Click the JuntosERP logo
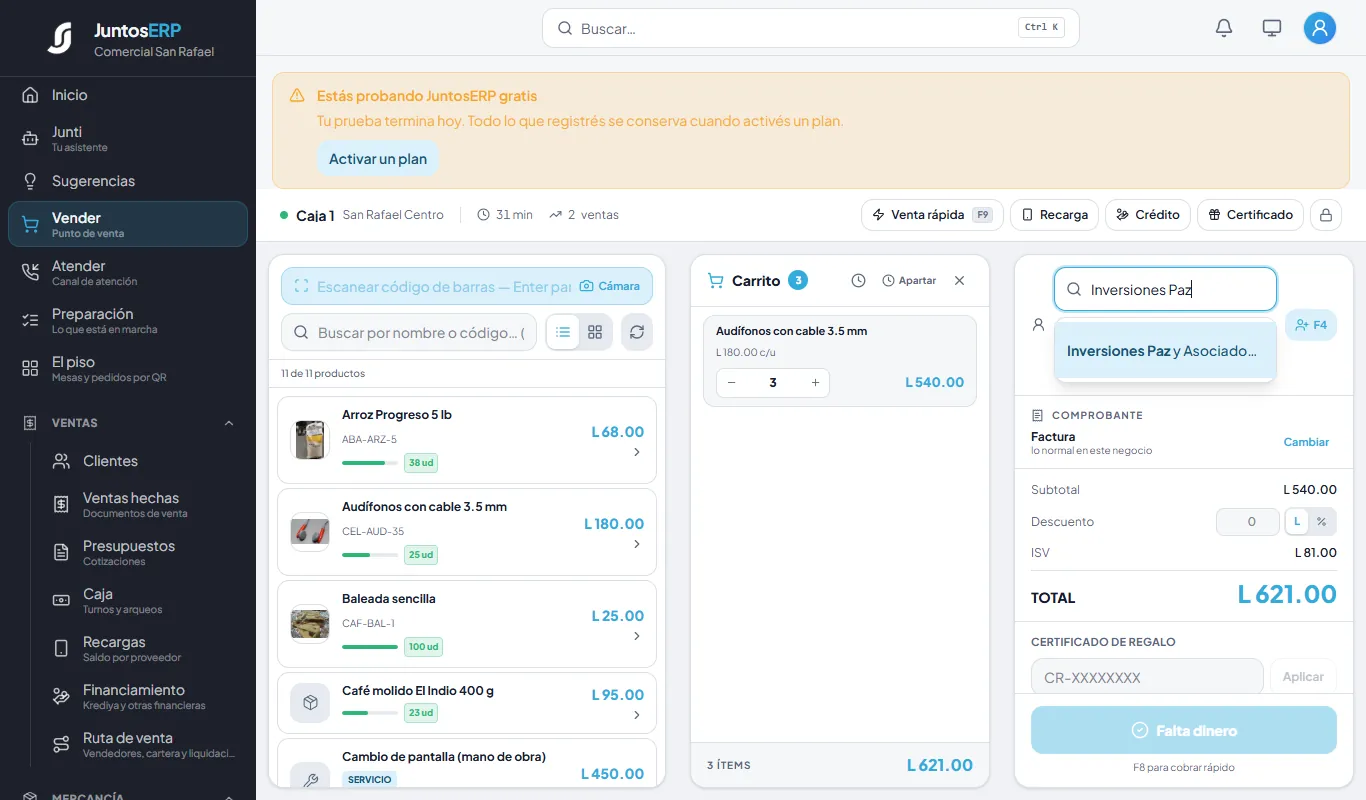Image resolution: width=1366 pixels, height=800 pixels. (60, 38)
